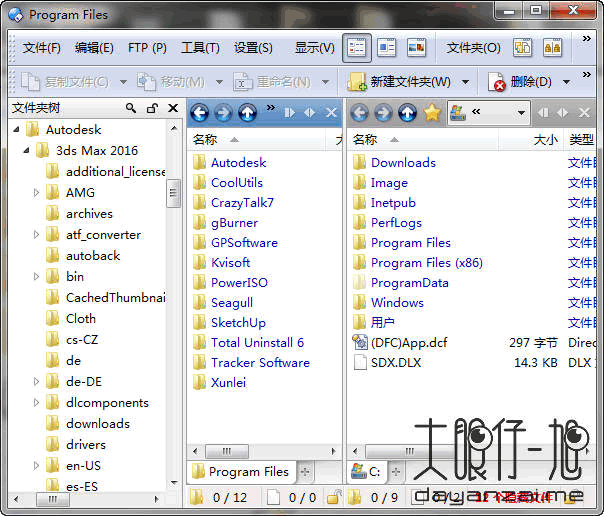
Task: Click the 删除(D) button
Action: pos(520,82)
